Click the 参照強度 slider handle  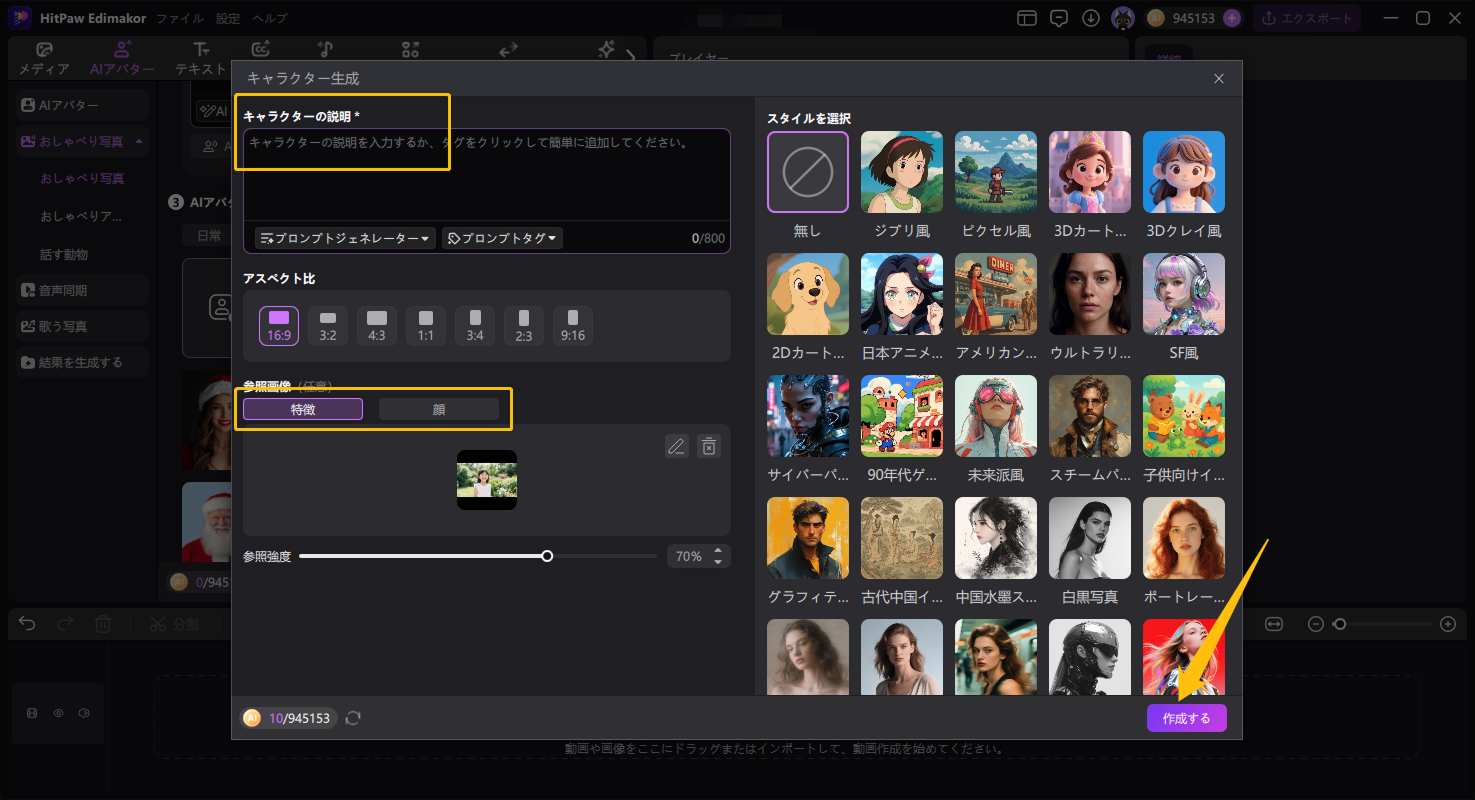tap(547, 556)
